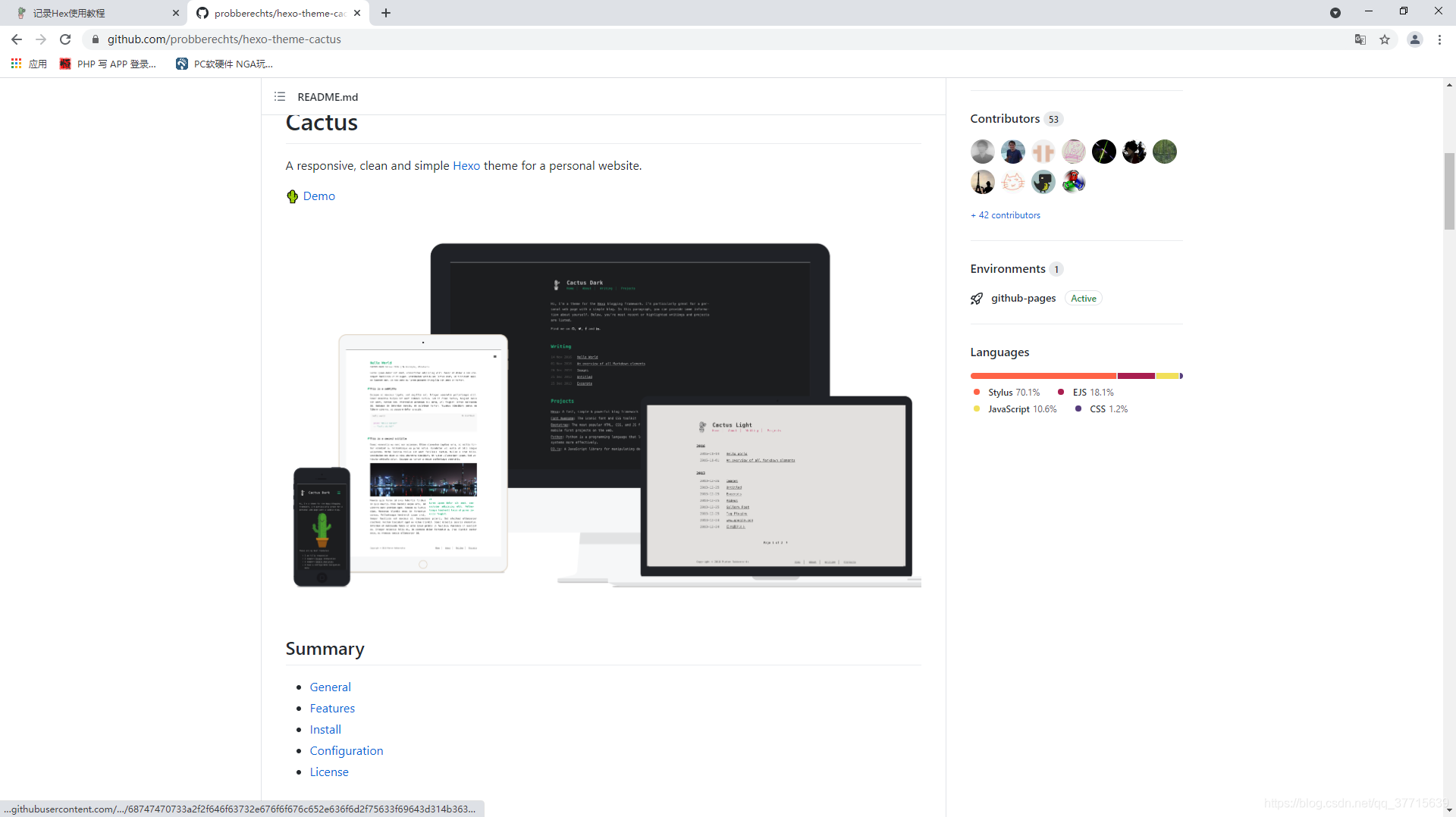This screenshot has width=1456, height=817.
Task: Click the browser forward arrow
Action: click(x=41, y=39)
